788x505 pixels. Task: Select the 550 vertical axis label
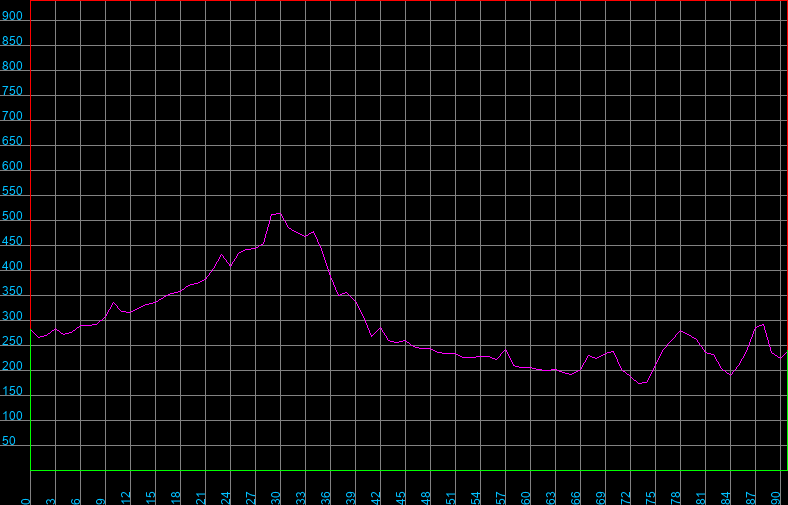point(12,191)
